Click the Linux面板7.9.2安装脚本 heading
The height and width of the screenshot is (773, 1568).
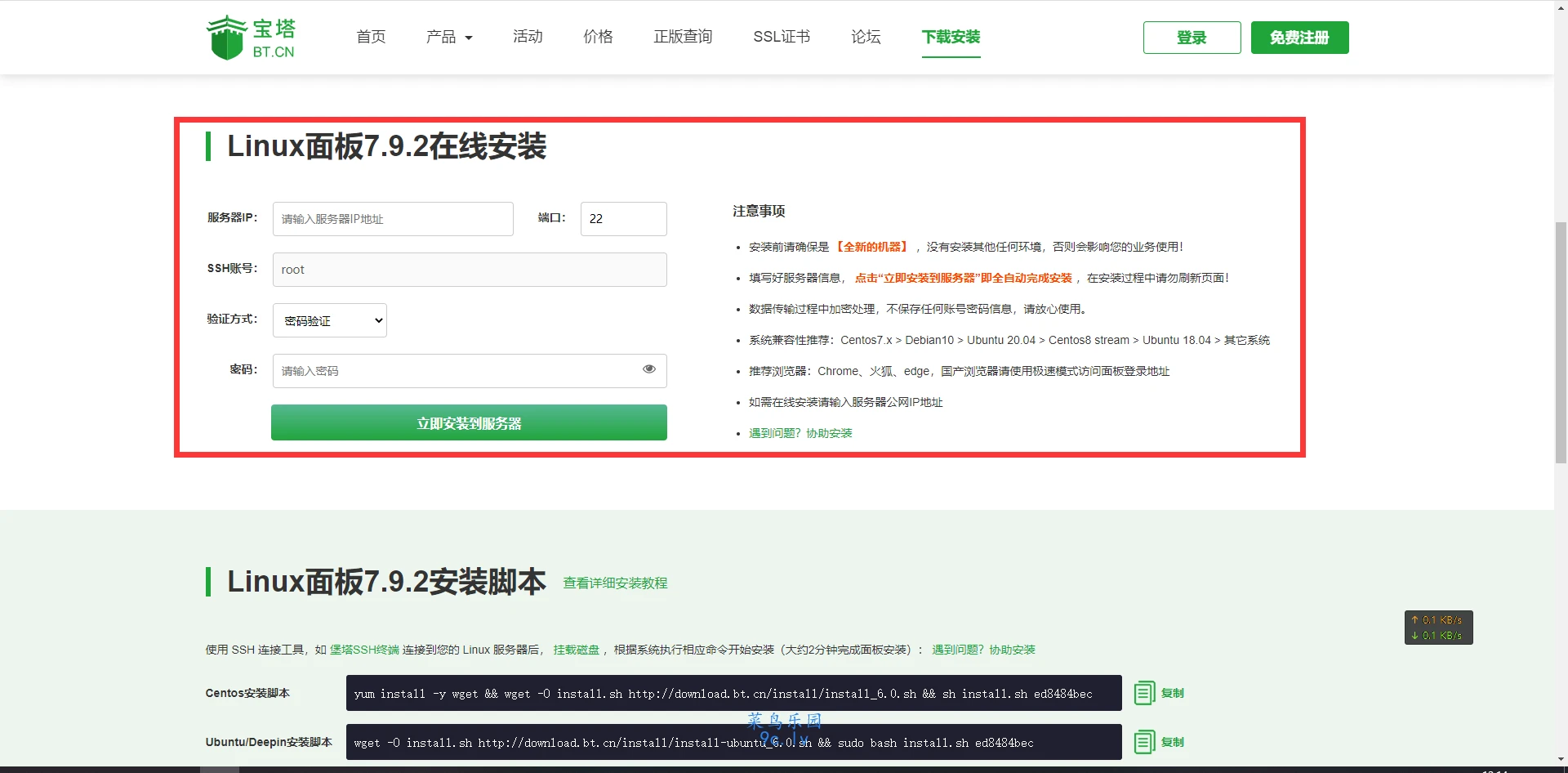click(386, 582)
